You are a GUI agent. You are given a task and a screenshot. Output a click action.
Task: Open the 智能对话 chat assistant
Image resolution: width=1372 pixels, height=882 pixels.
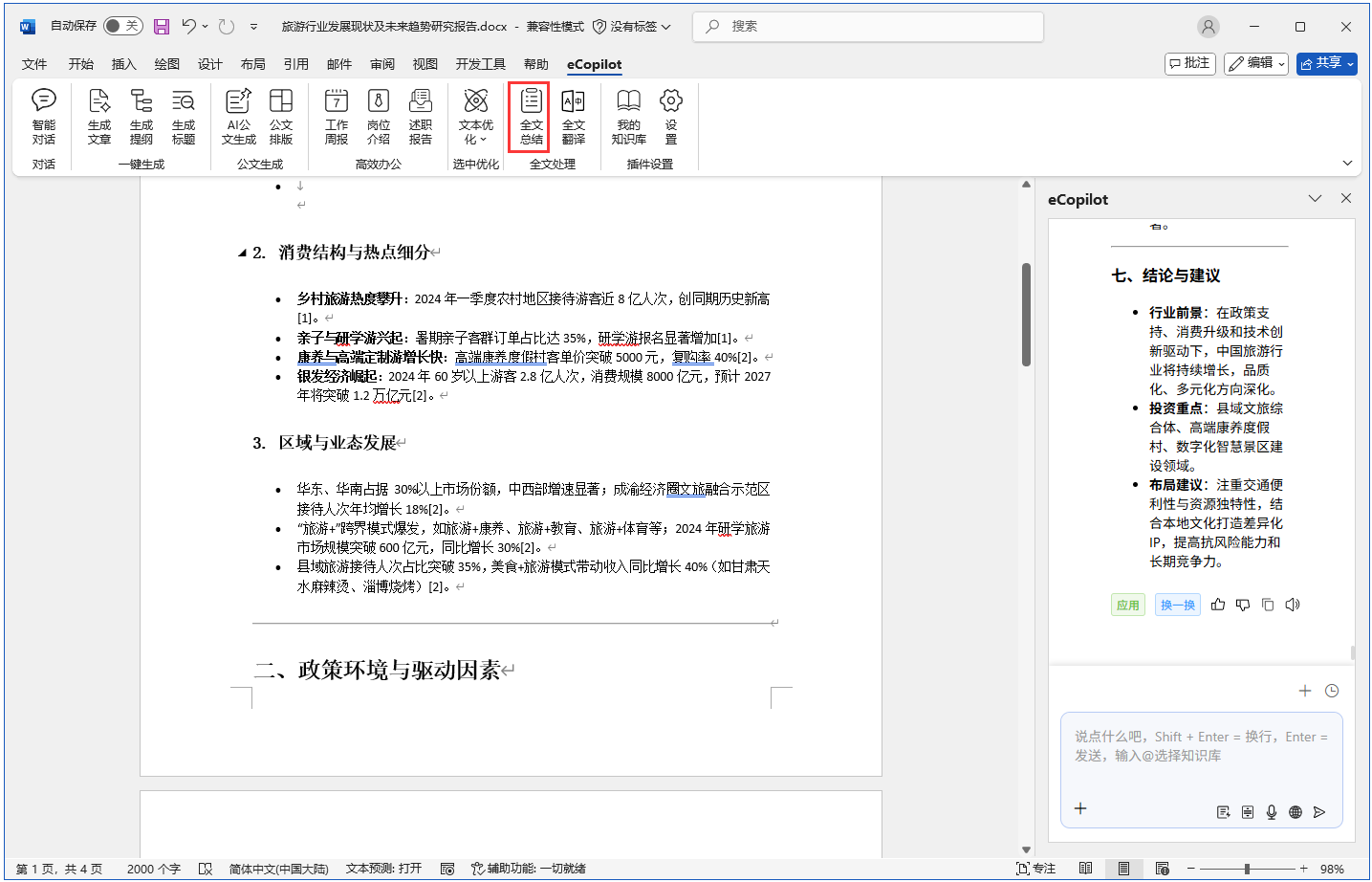[42, 117]
